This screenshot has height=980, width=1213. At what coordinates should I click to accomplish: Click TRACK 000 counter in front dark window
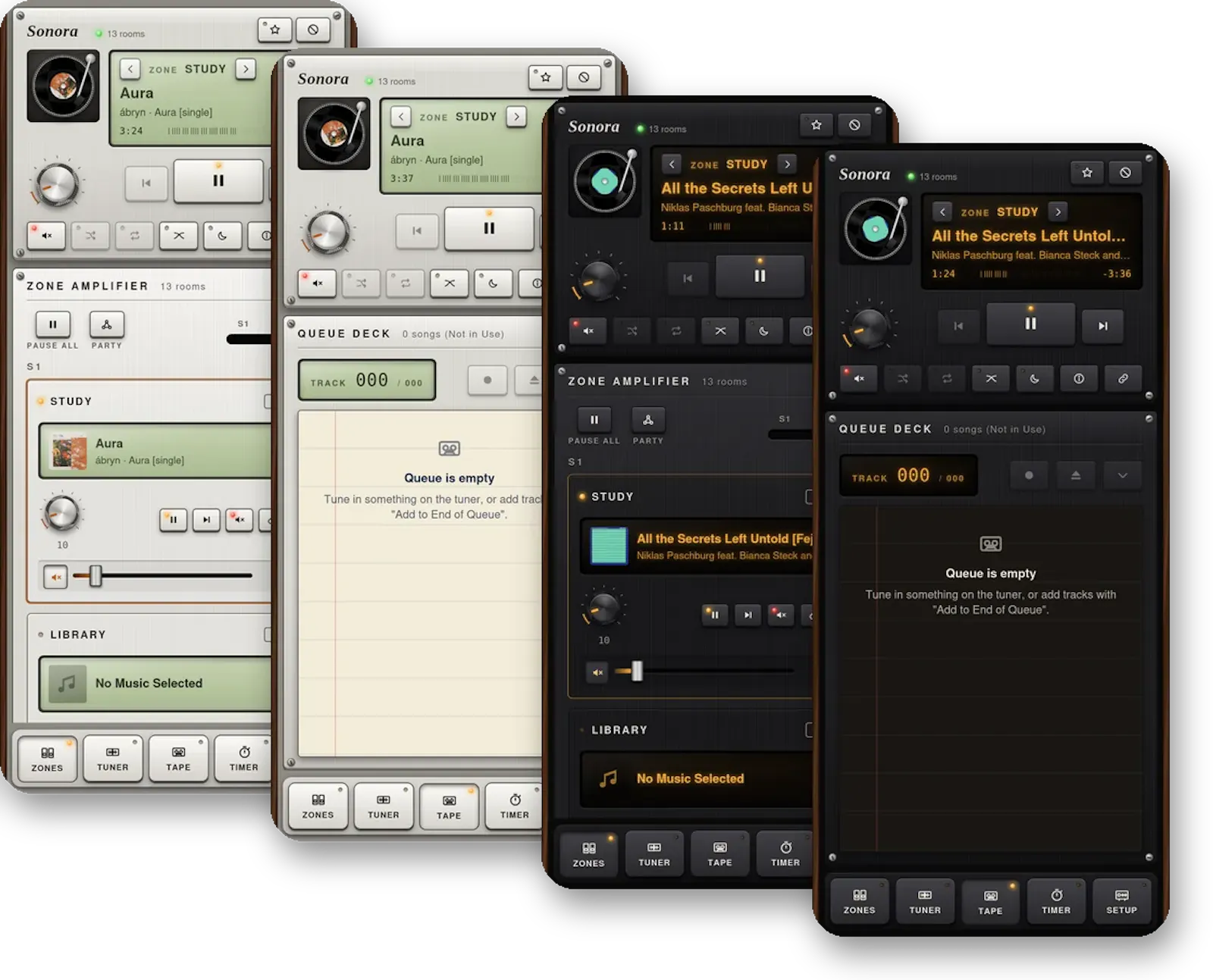[x=908, y=476]
